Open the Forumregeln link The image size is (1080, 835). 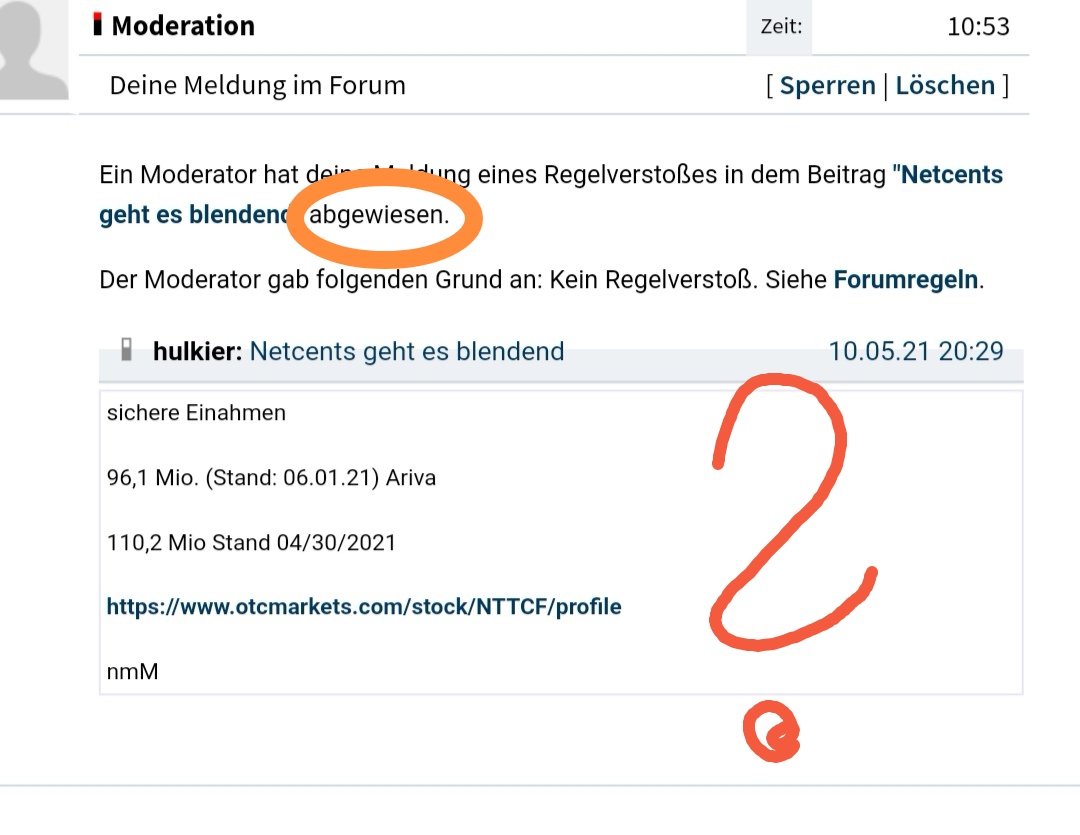905,279
